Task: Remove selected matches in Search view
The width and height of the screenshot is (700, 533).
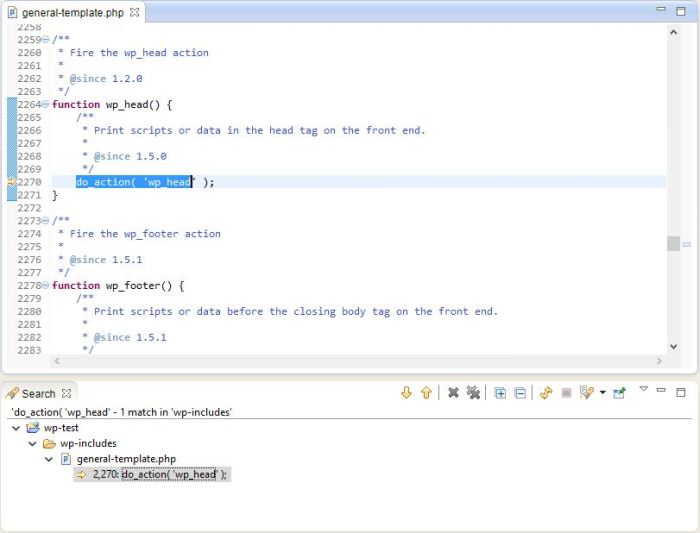Action: click(x=453, y=393)
